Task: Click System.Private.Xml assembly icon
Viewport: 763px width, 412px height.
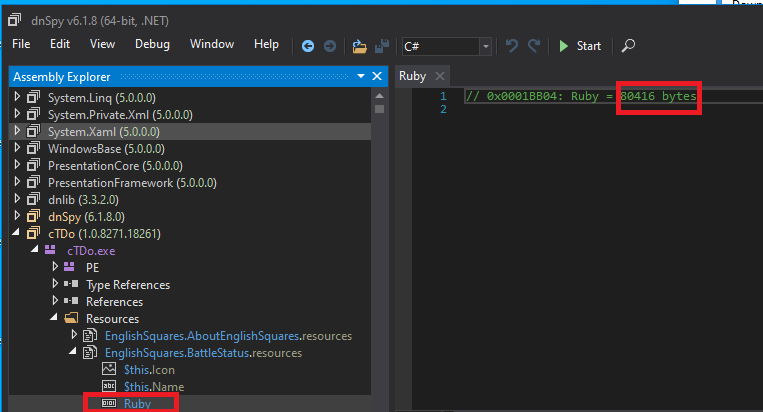Action: [x=33, y=114]
